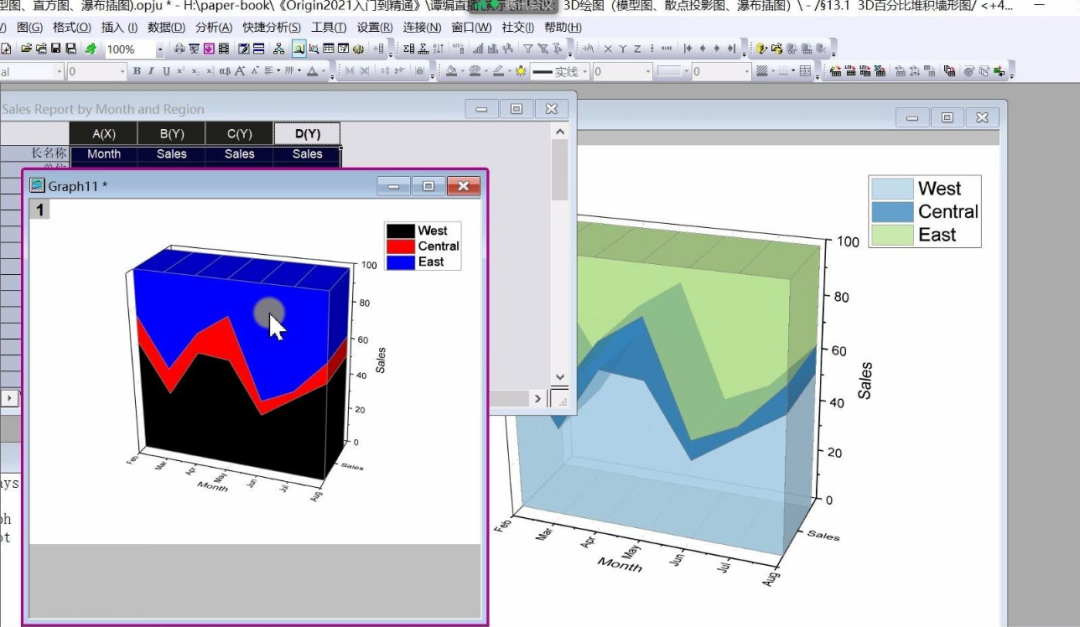Click the Italic formatting button

point(151,71)
